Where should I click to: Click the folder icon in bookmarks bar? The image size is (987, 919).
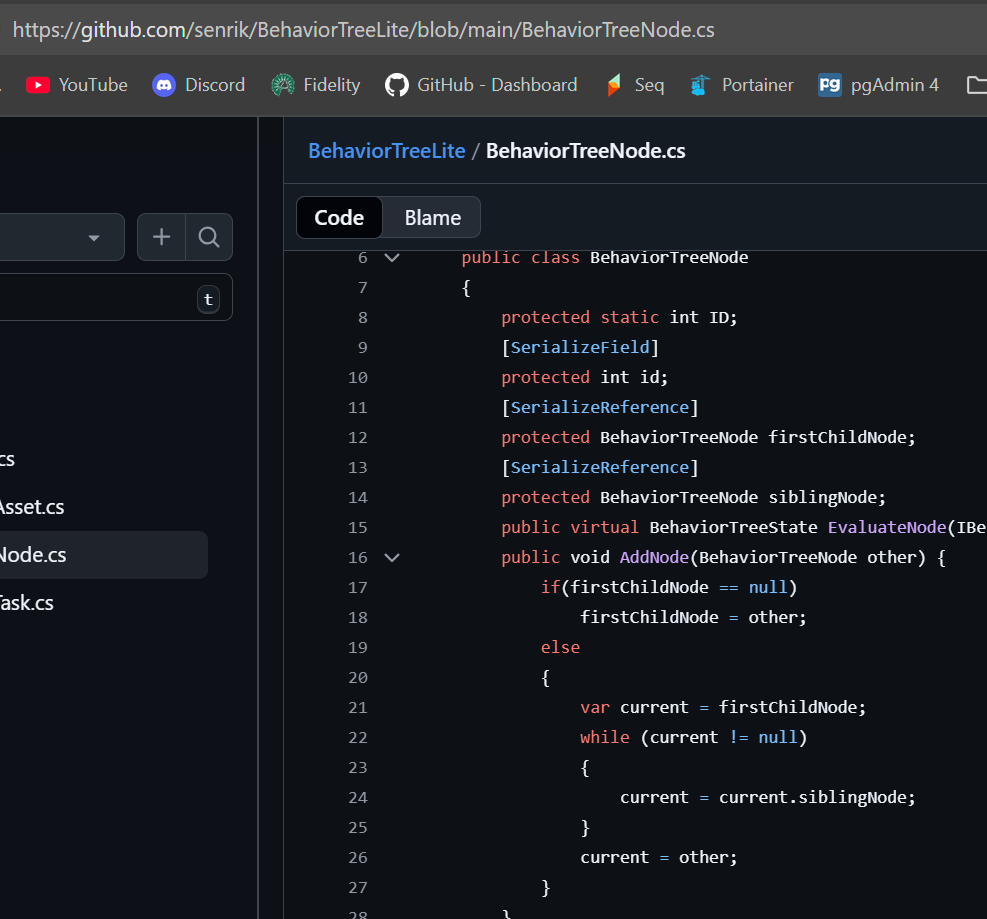(x=976, y=85)
